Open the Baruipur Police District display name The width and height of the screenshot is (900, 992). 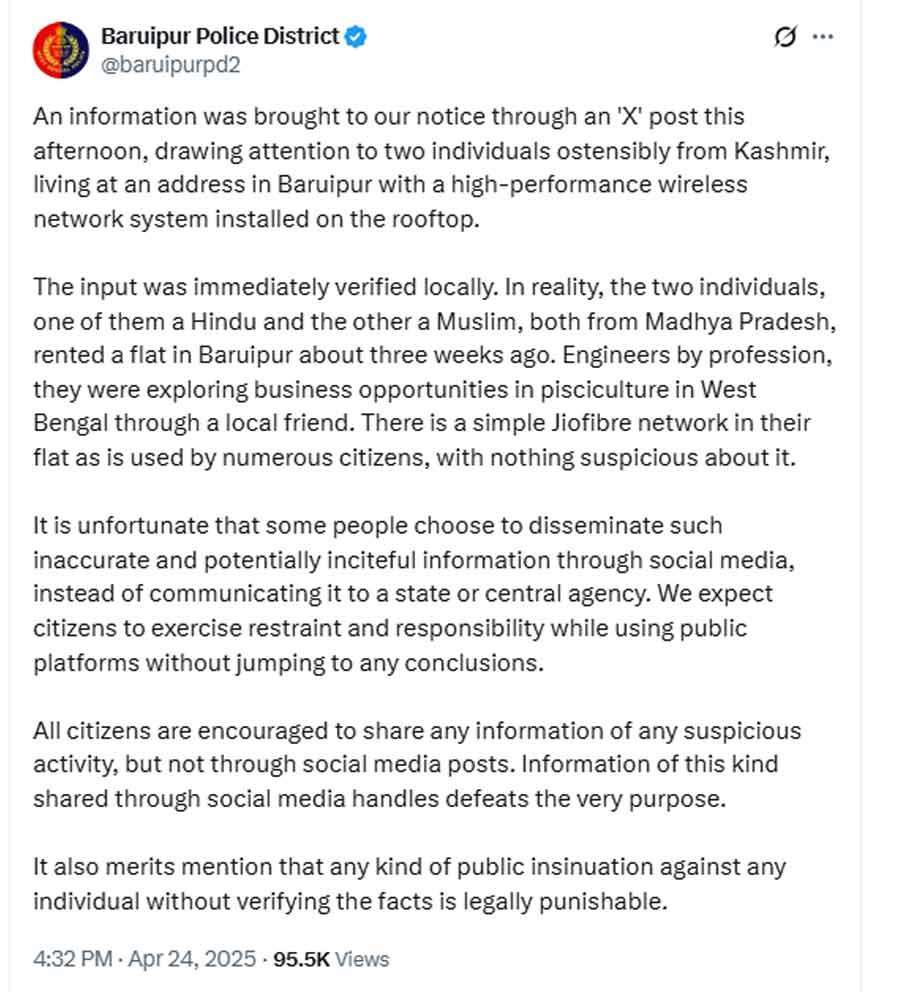[x=220, y=37]
